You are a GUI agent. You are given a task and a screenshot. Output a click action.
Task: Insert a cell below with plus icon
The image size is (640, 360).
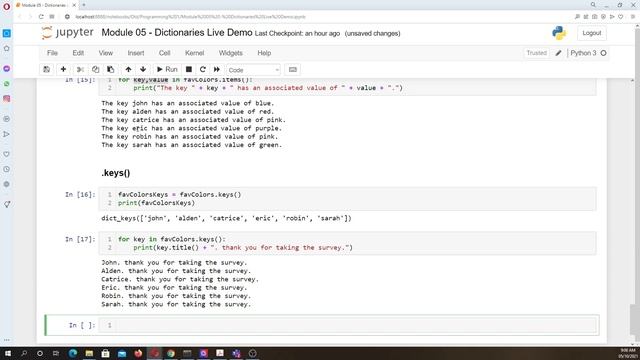tap(63, 69)
